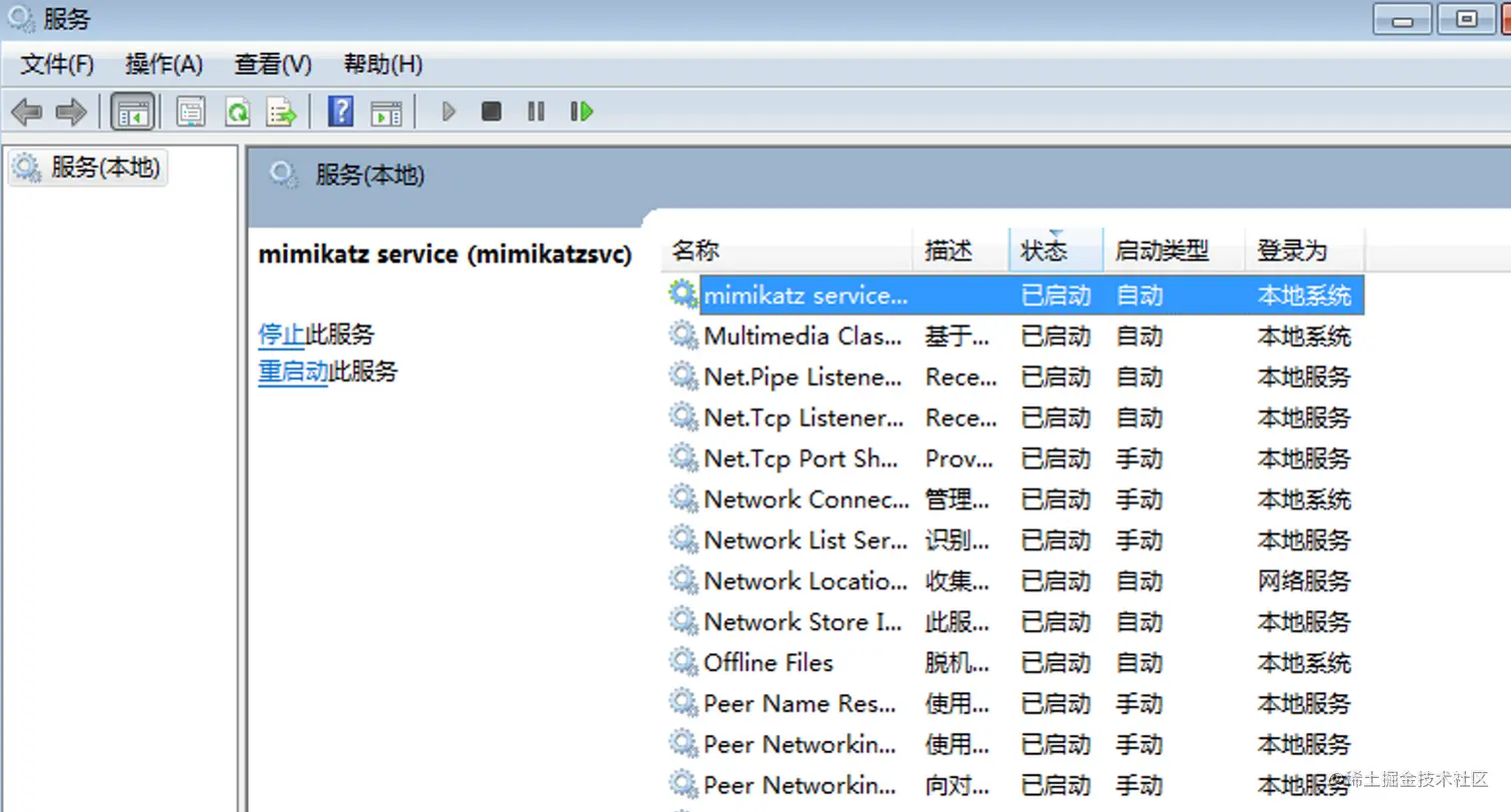Click gear icon beside Offline Files
Viewport: 1511px width, 812px height.
pos(683,662)
